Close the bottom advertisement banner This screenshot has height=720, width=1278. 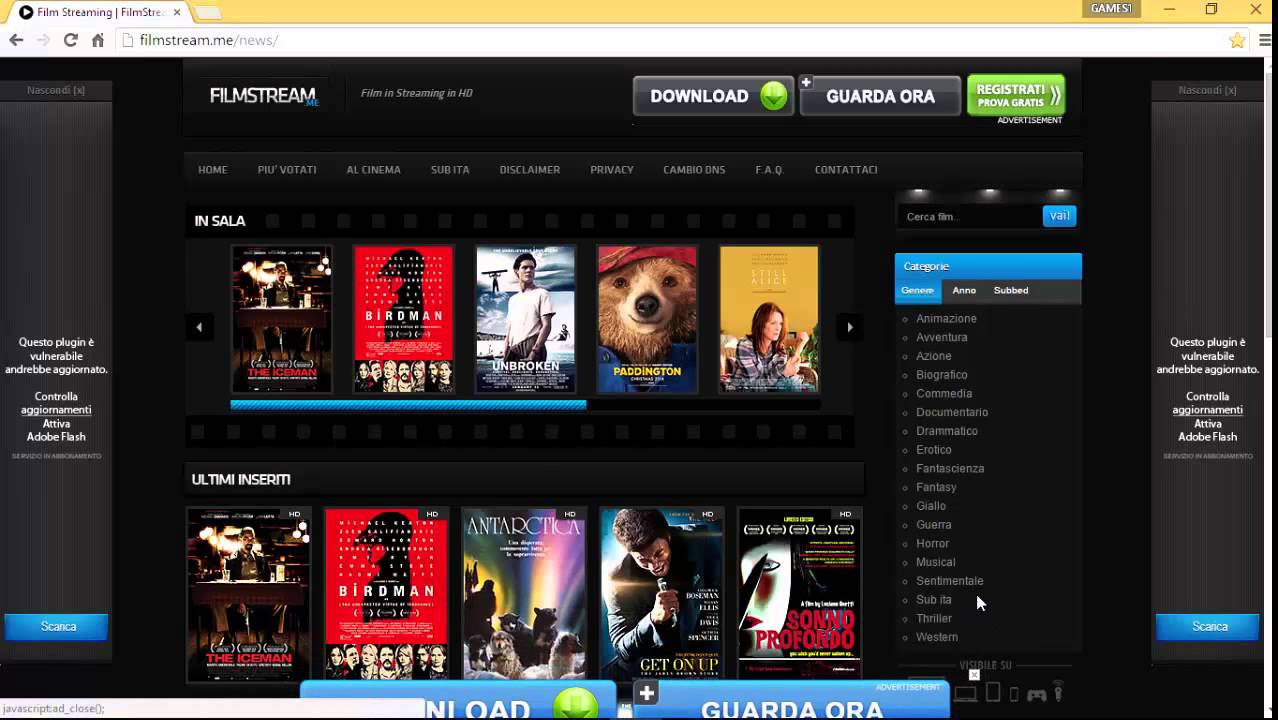pos(974,674)
